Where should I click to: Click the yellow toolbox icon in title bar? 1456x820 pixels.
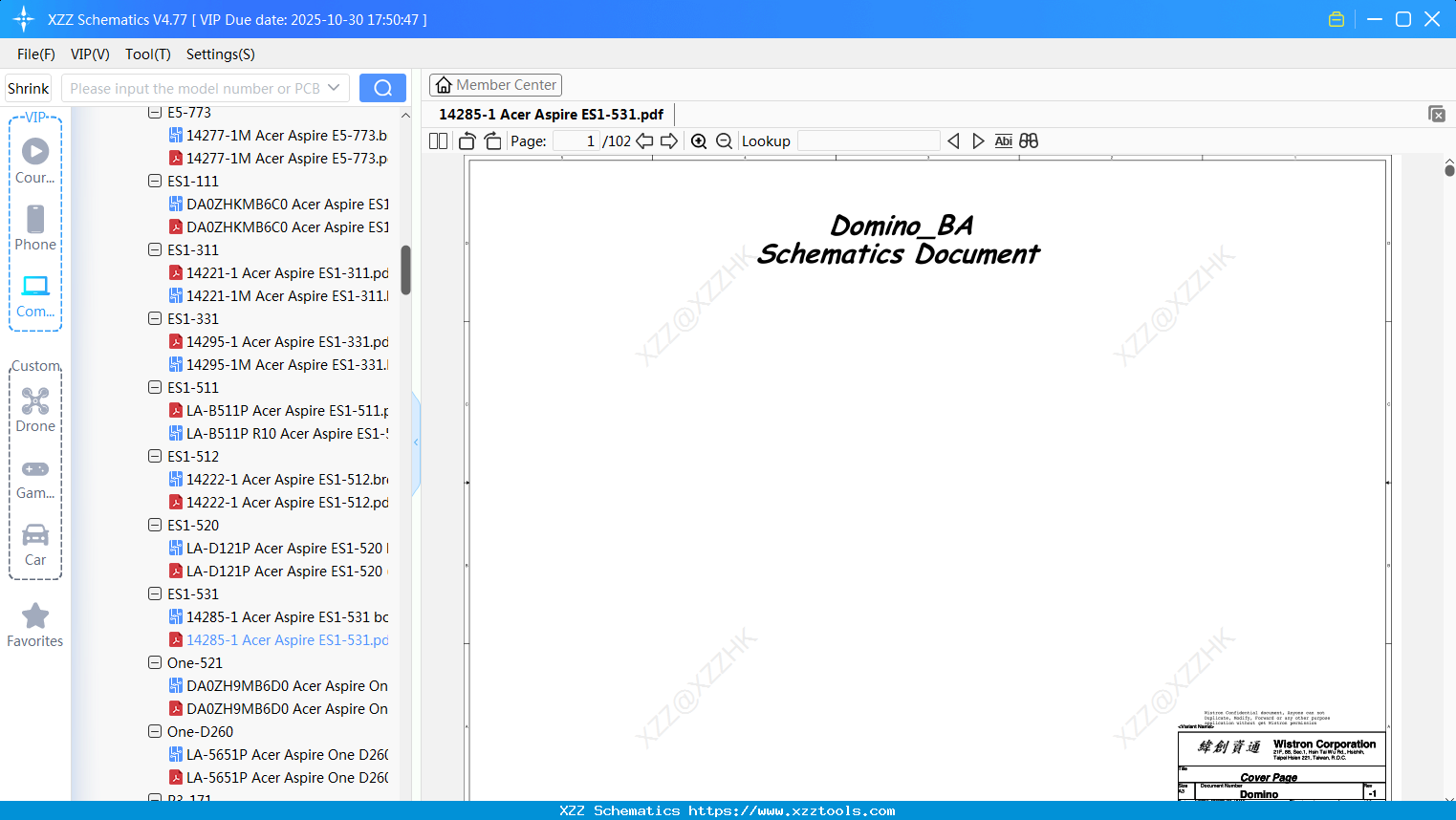coord(1336,19)
